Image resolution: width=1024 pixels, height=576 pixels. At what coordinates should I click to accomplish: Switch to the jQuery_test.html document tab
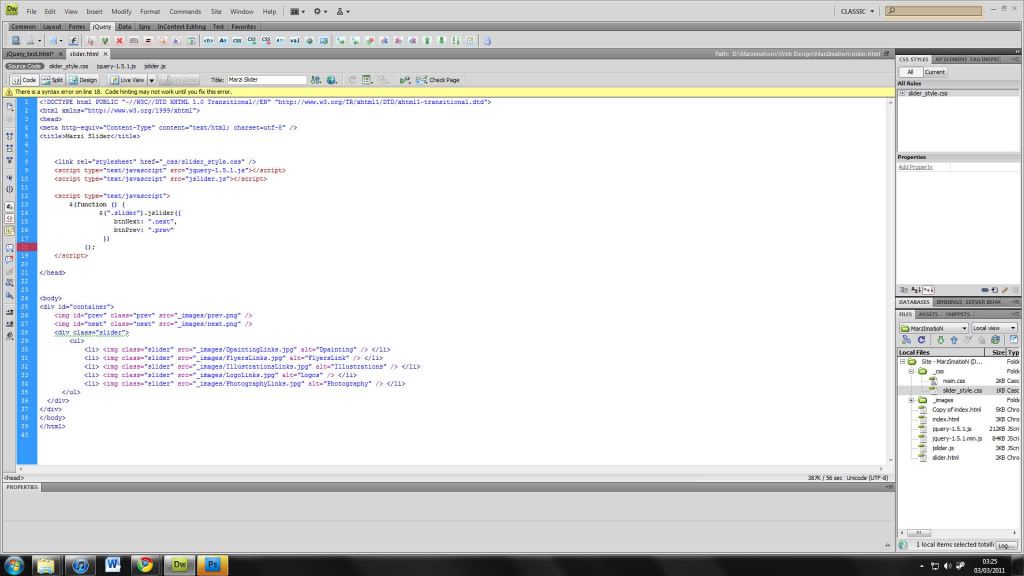click(28, 53)
